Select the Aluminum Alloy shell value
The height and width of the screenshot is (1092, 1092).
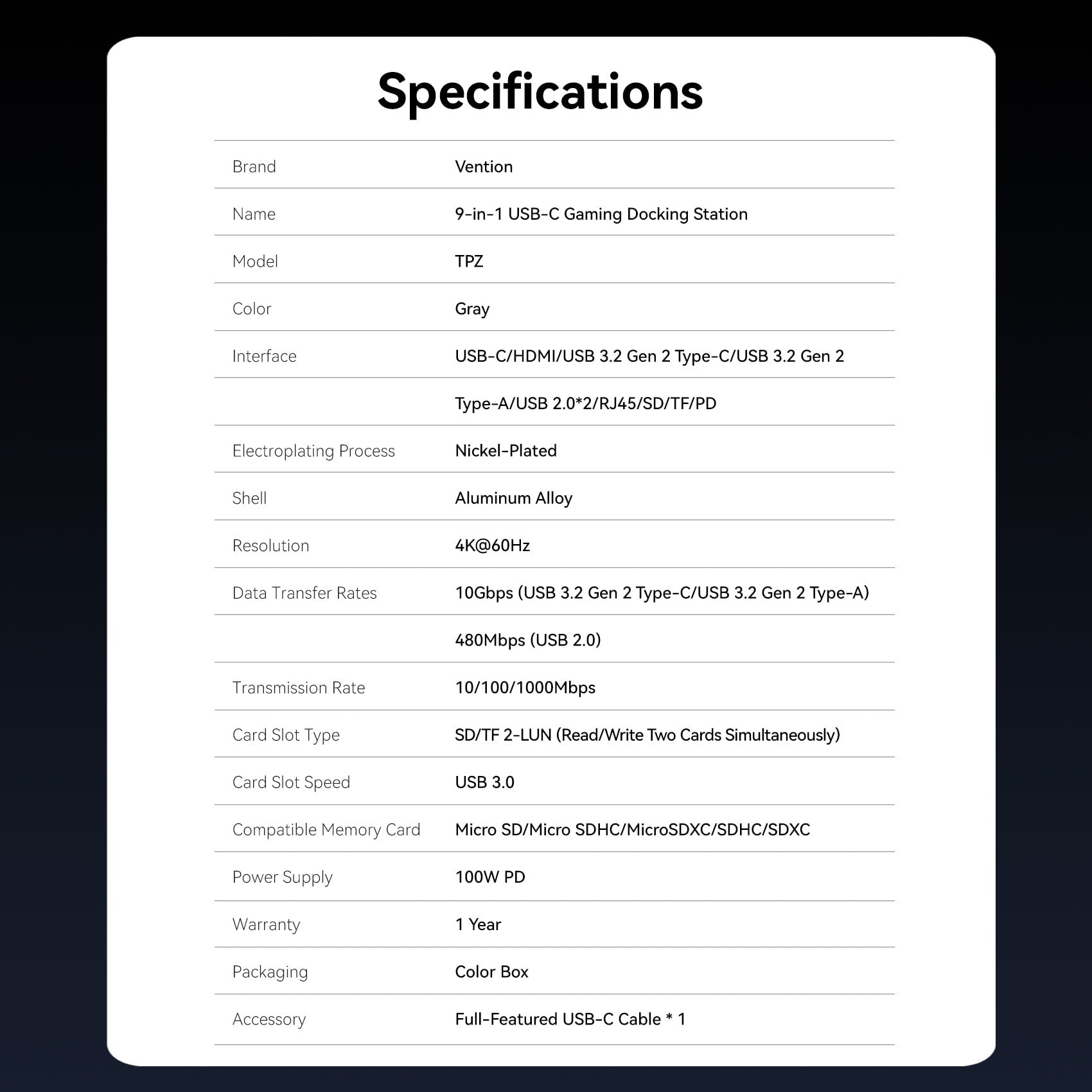pyautogui.click(x=514, y=498)
